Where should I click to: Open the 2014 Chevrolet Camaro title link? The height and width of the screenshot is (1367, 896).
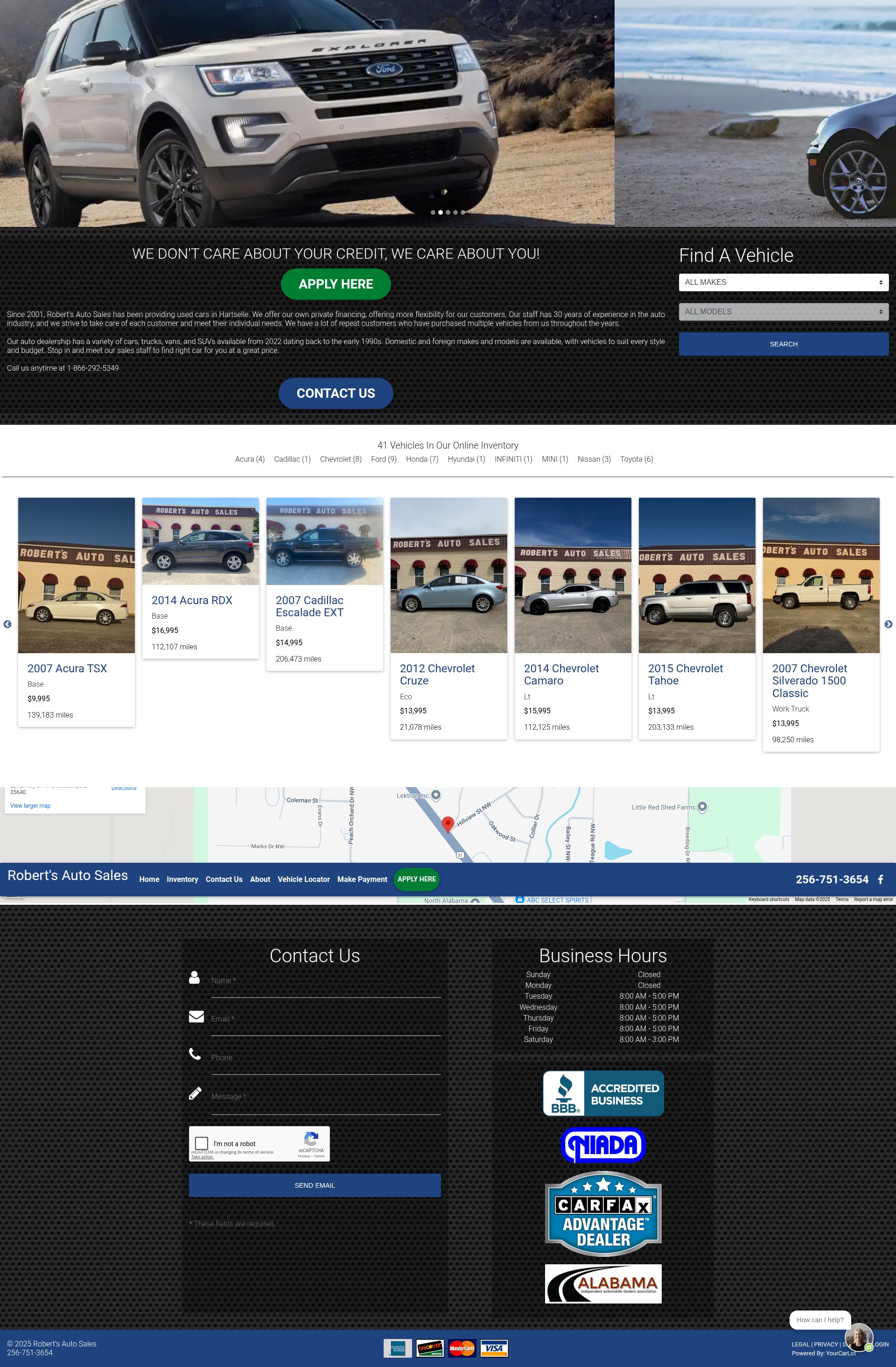pyautogui.click(x=561, y=674)
